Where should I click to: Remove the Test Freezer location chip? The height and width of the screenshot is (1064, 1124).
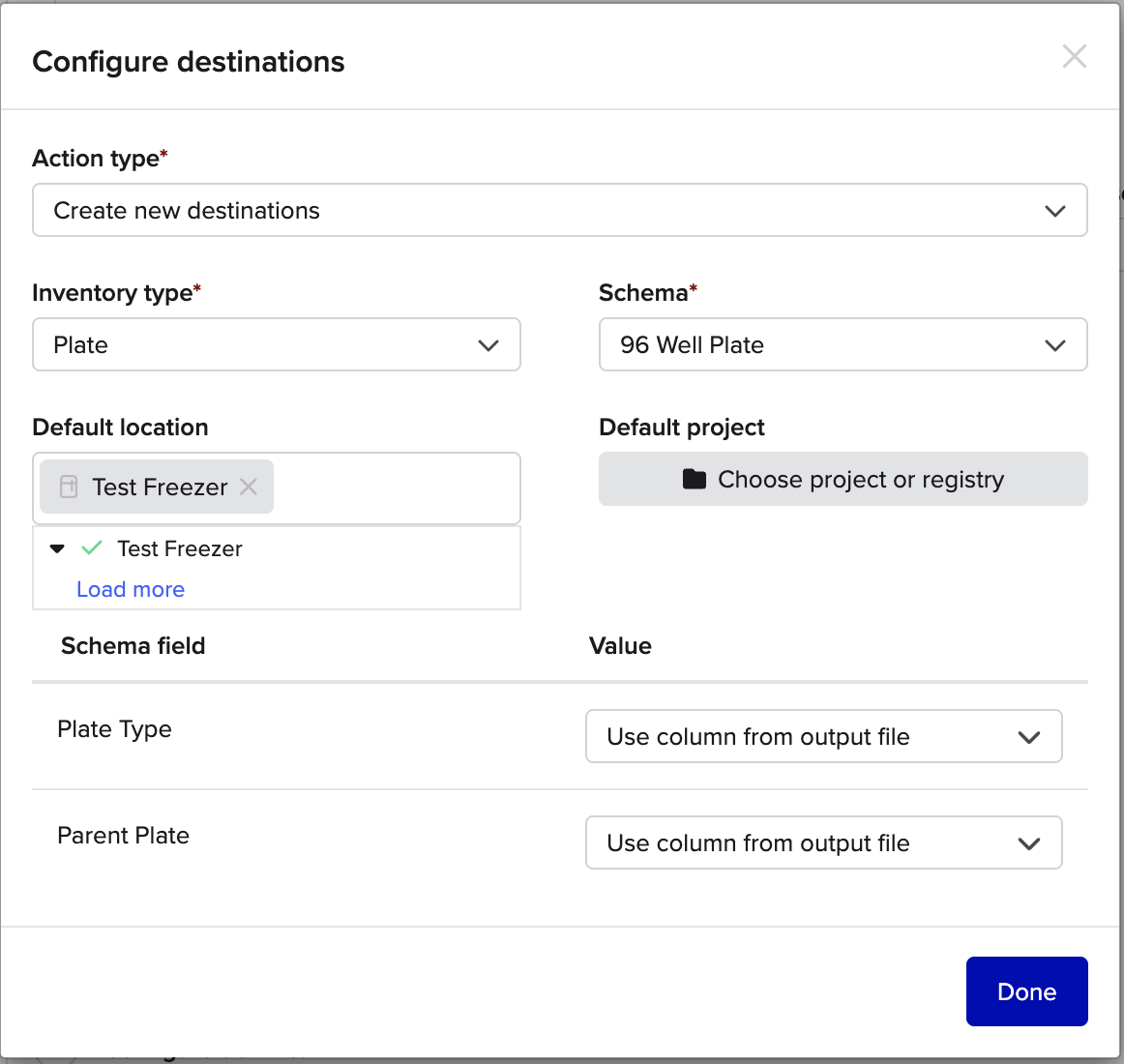[249, 487]
